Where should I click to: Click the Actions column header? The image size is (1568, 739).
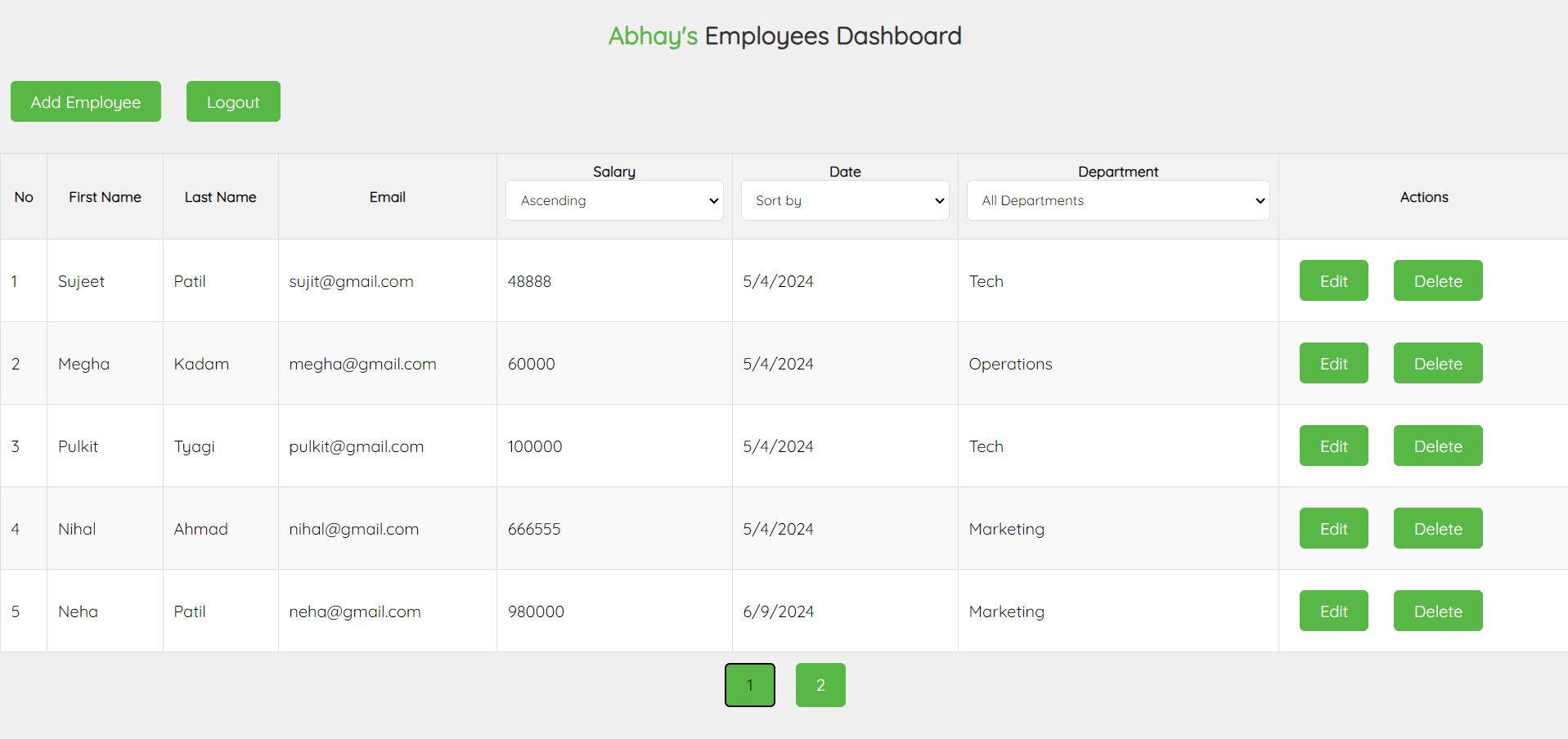(1423, 196)
